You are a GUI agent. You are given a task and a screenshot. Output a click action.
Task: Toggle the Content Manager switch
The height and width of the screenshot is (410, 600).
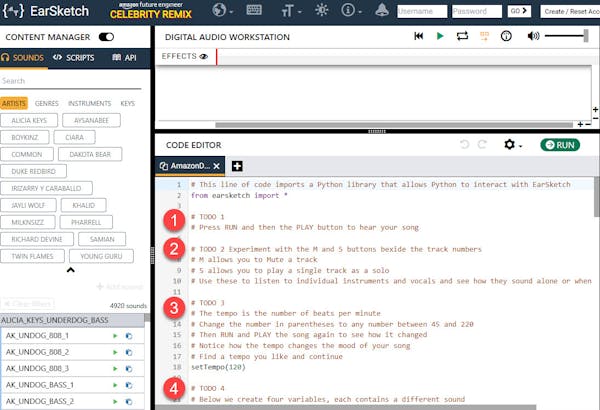pos(106,36)
